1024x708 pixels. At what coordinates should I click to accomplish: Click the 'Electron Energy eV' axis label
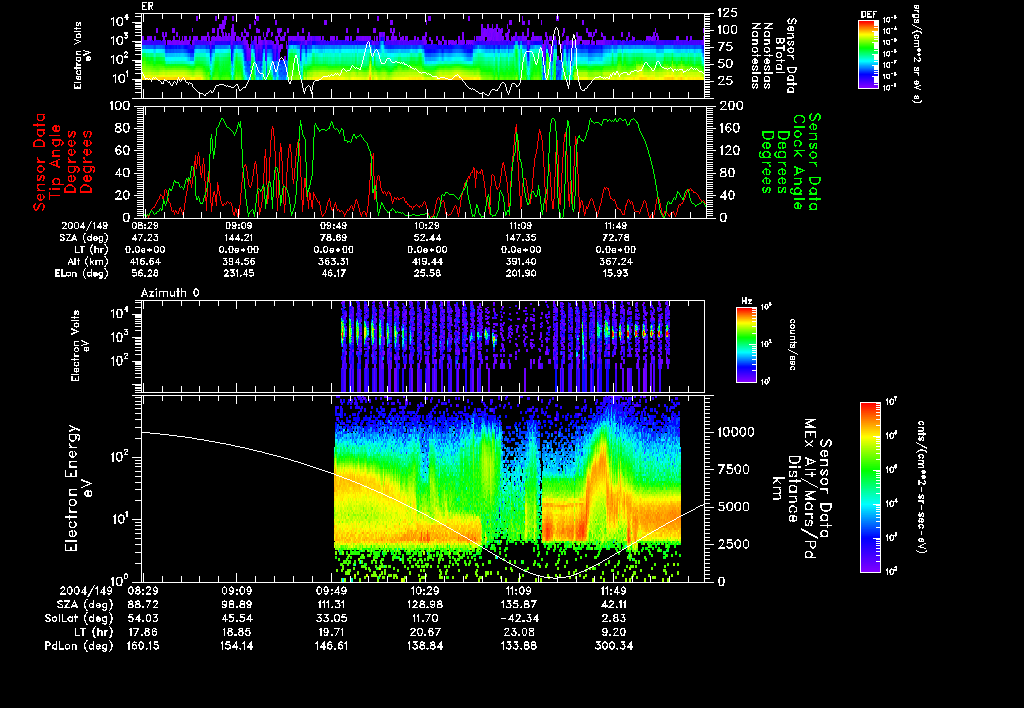coord(78,488)
